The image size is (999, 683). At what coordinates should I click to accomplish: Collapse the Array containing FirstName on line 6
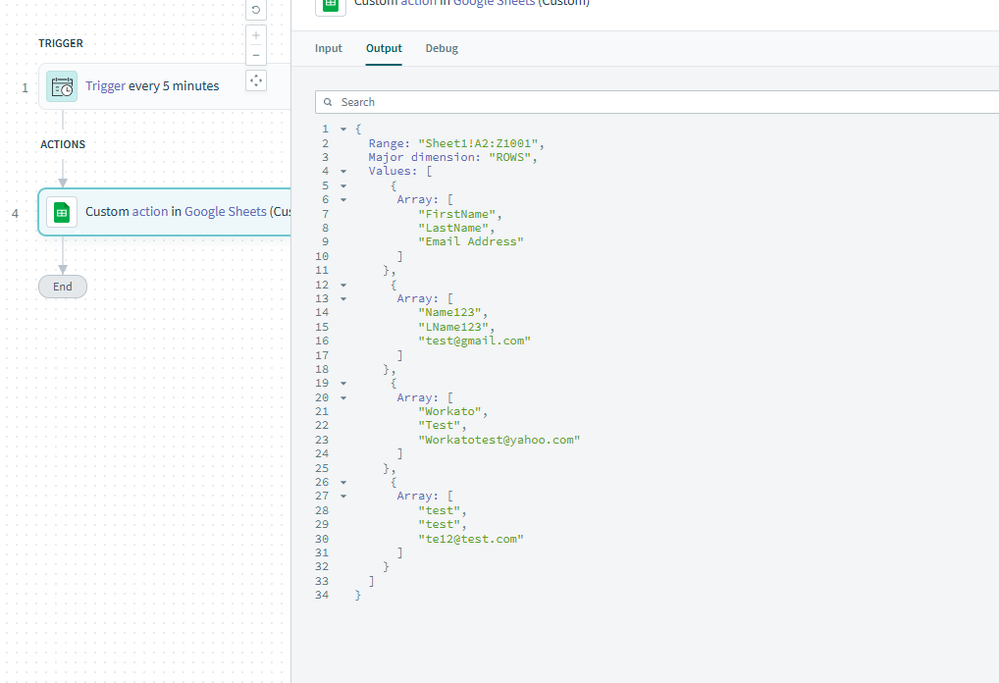click(x=344, y=199)
